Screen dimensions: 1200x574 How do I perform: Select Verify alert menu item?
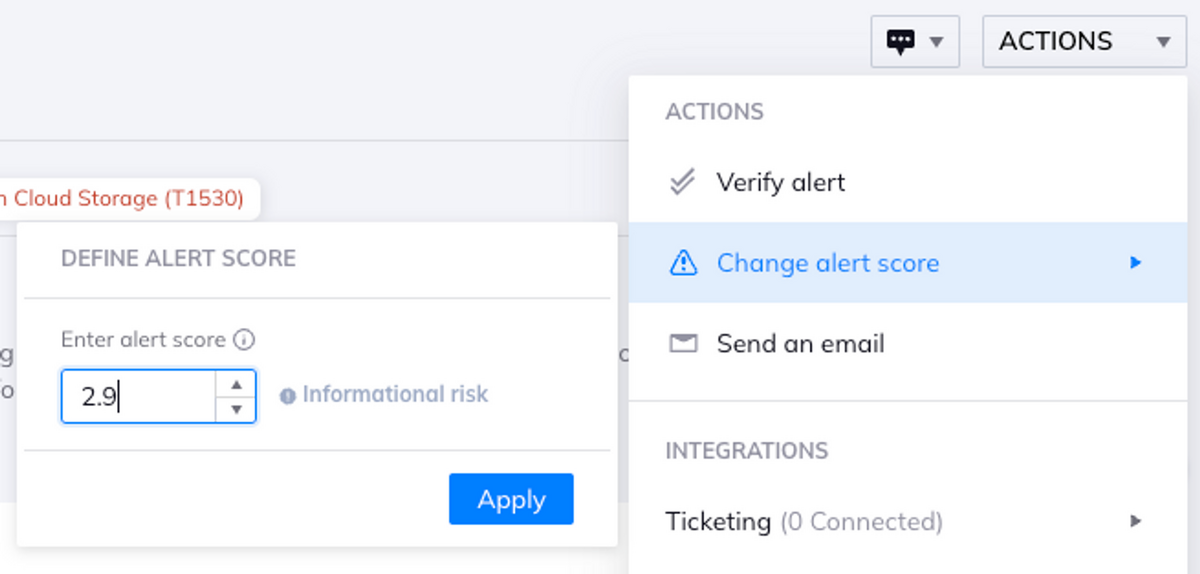click(x=780, y=183)
